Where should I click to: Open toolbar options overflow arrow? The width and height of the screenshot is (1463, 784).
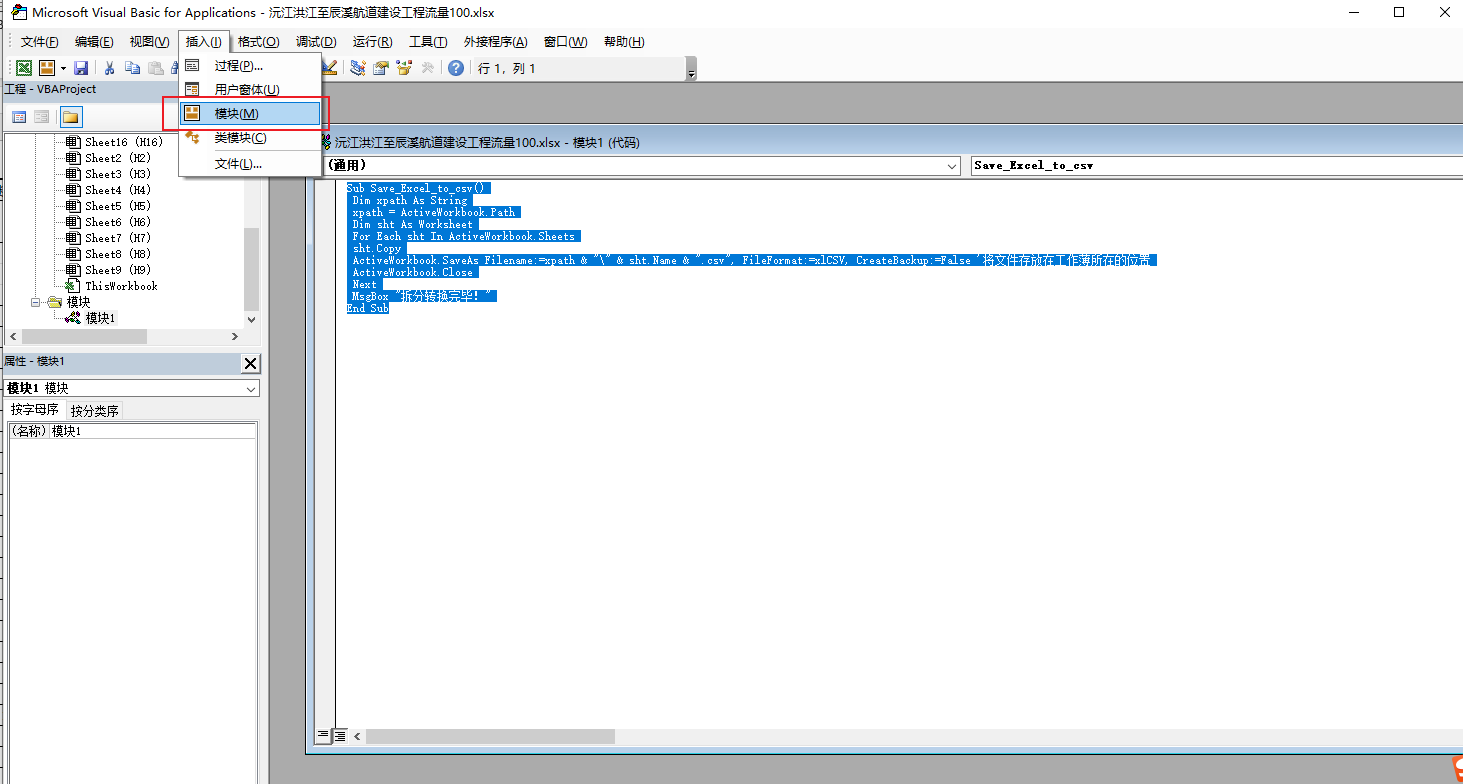(691, 70)
